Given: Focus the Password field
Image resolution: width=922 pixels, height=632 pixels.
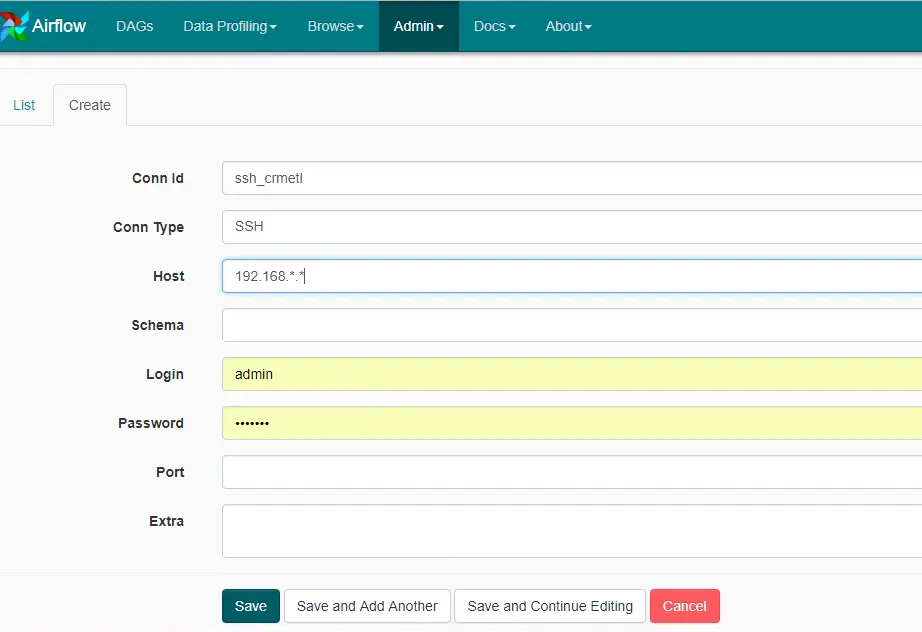Looking at the screenshot, I should (572, 423).
